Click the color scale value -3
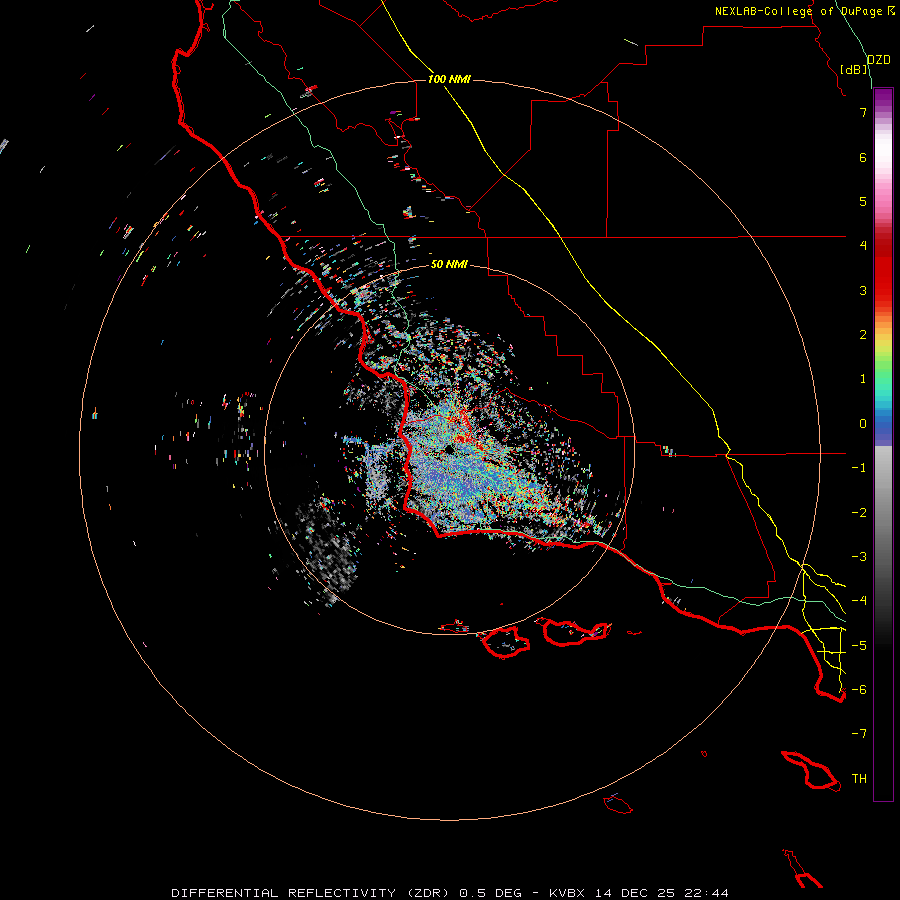Screen dimensions: 900x900 [x=859, y=556]
